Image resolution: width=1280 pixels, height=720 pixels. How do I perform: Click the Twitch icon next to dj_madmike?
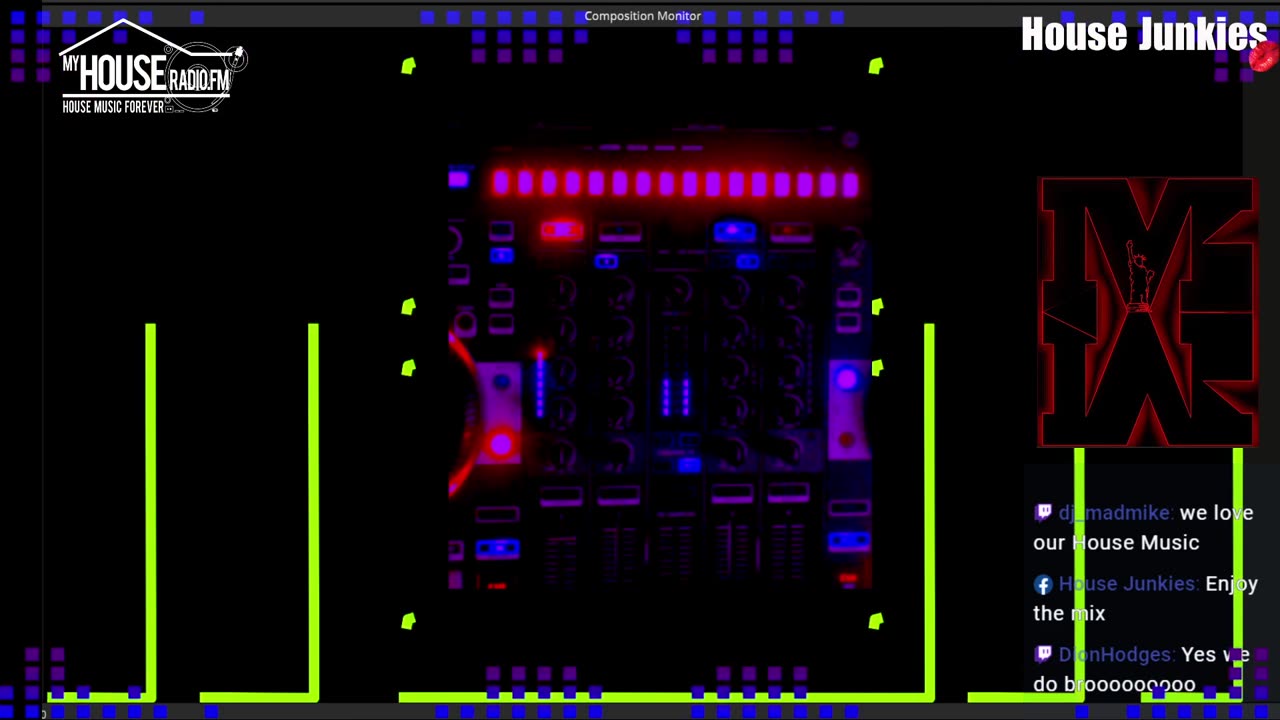click(1043, 513)
